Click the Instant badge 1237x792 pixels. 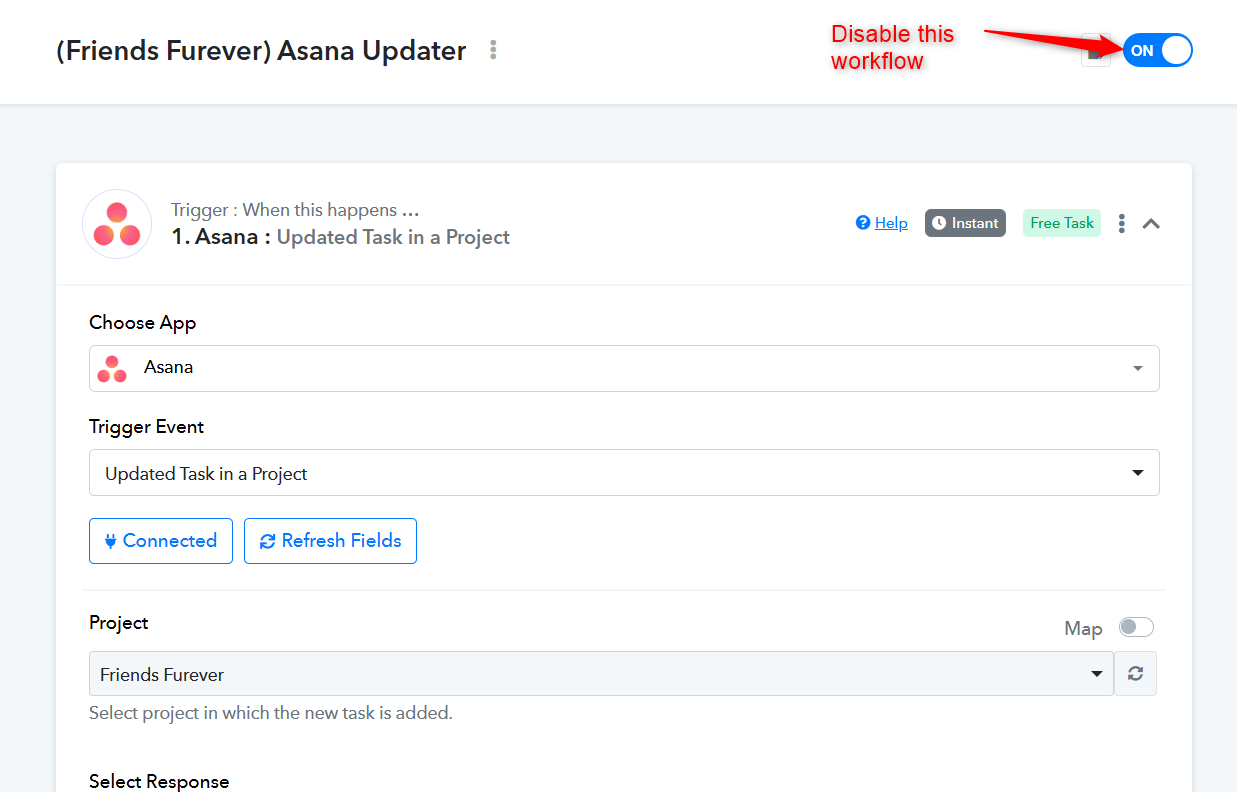[965, 223]
